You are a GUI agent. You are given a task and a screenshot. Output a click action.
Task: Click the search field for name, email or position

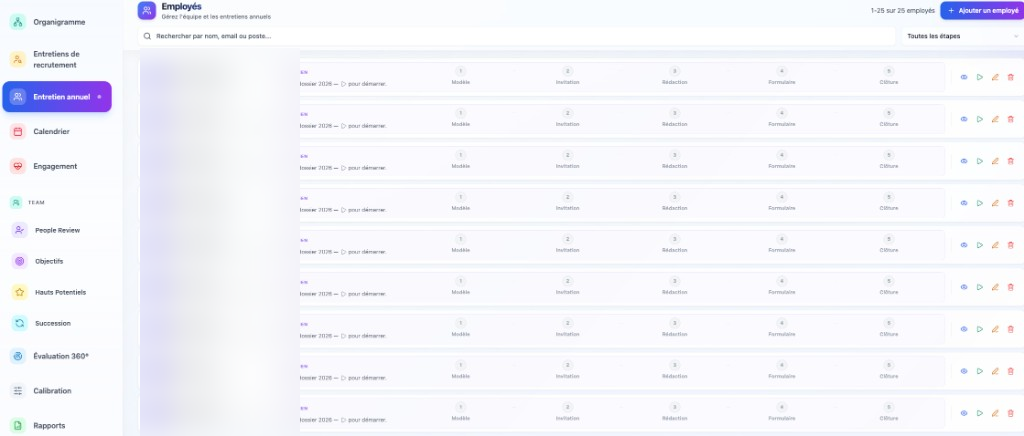click(x=516, y=36)
